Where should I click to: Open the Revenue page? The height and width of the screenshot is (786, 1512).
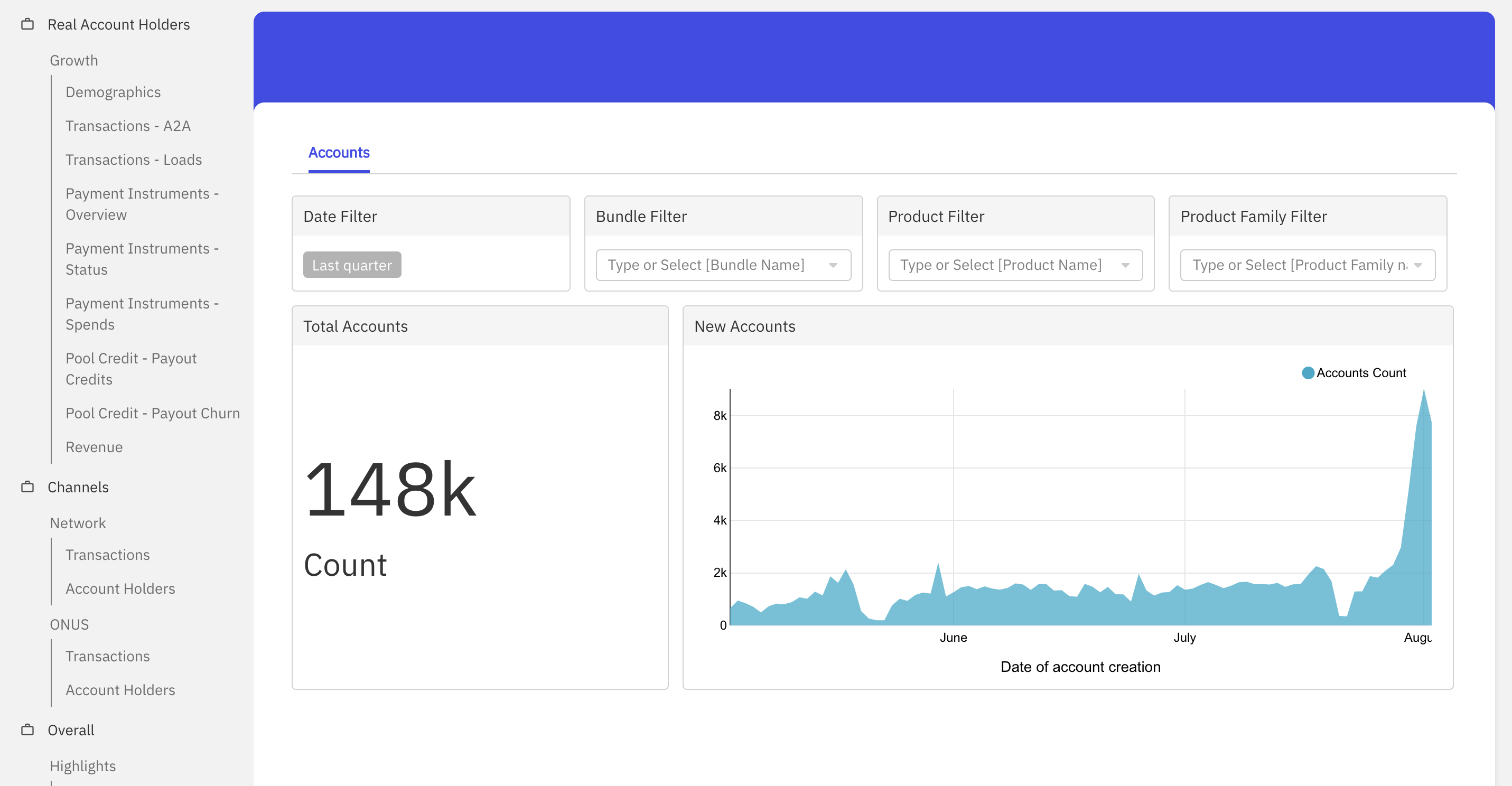tap(94, 447)
